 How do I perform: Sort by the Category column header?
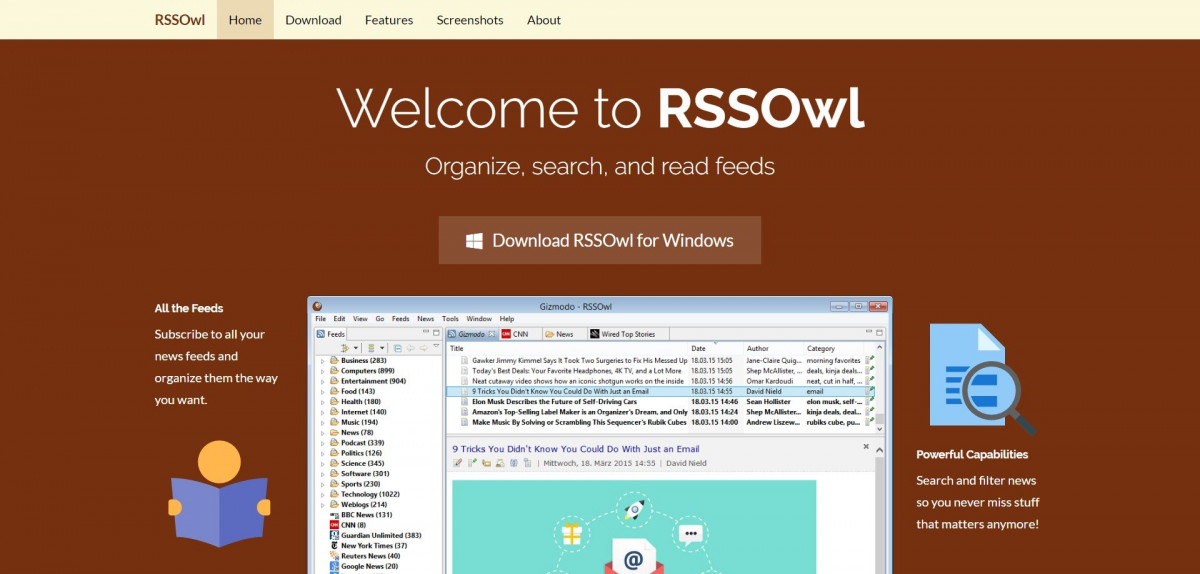pos(821,348)
